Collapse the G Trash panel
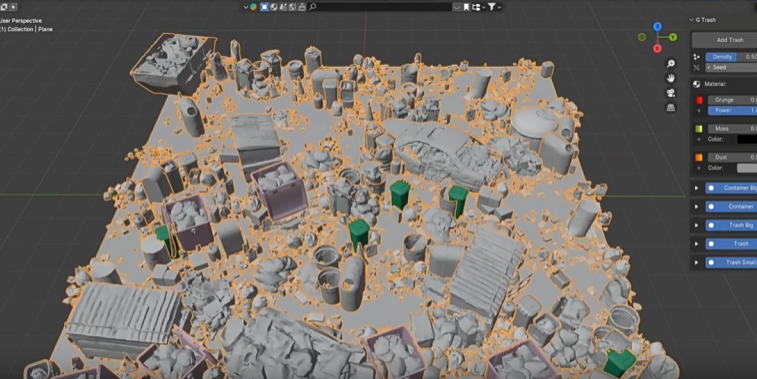Viewport: 757px width, 379px height. pyautogui.click(x=691, y=20)
